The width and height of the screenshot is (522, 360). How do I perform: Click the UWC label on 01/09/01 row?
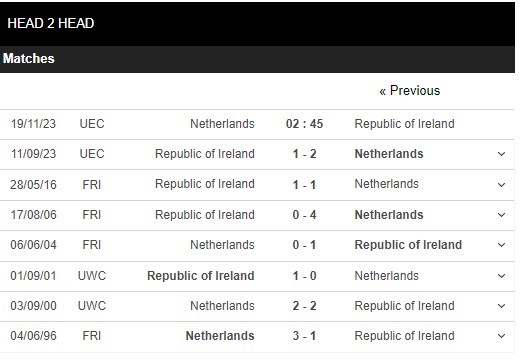point(92,276)
